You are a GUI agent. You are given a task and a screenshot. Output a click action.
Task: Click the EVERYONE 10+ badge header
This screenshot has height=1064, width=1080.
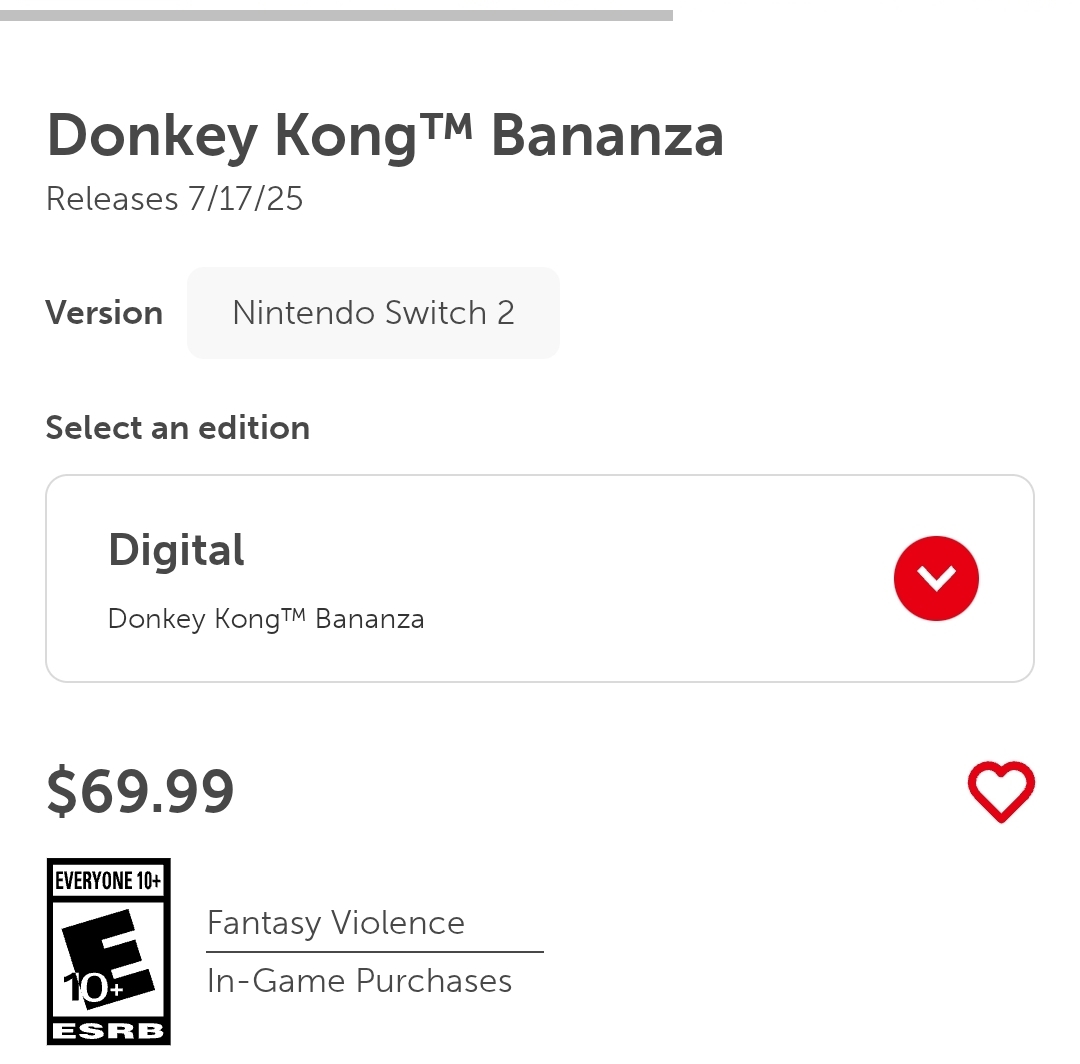(108, 880)
